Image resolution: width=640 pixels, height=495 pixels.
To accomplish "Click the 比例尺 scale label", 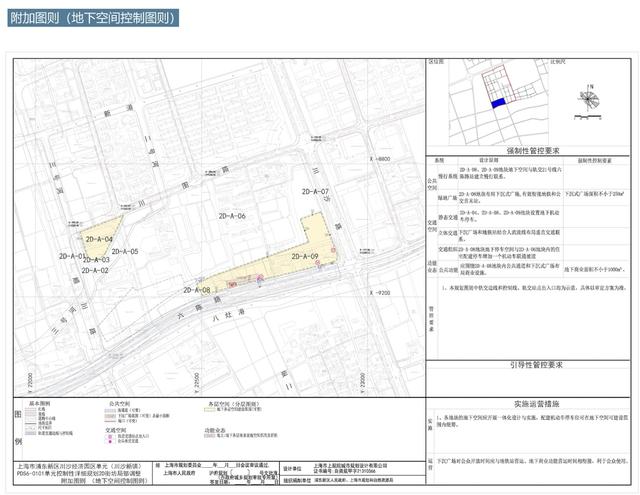I will 558,62.
